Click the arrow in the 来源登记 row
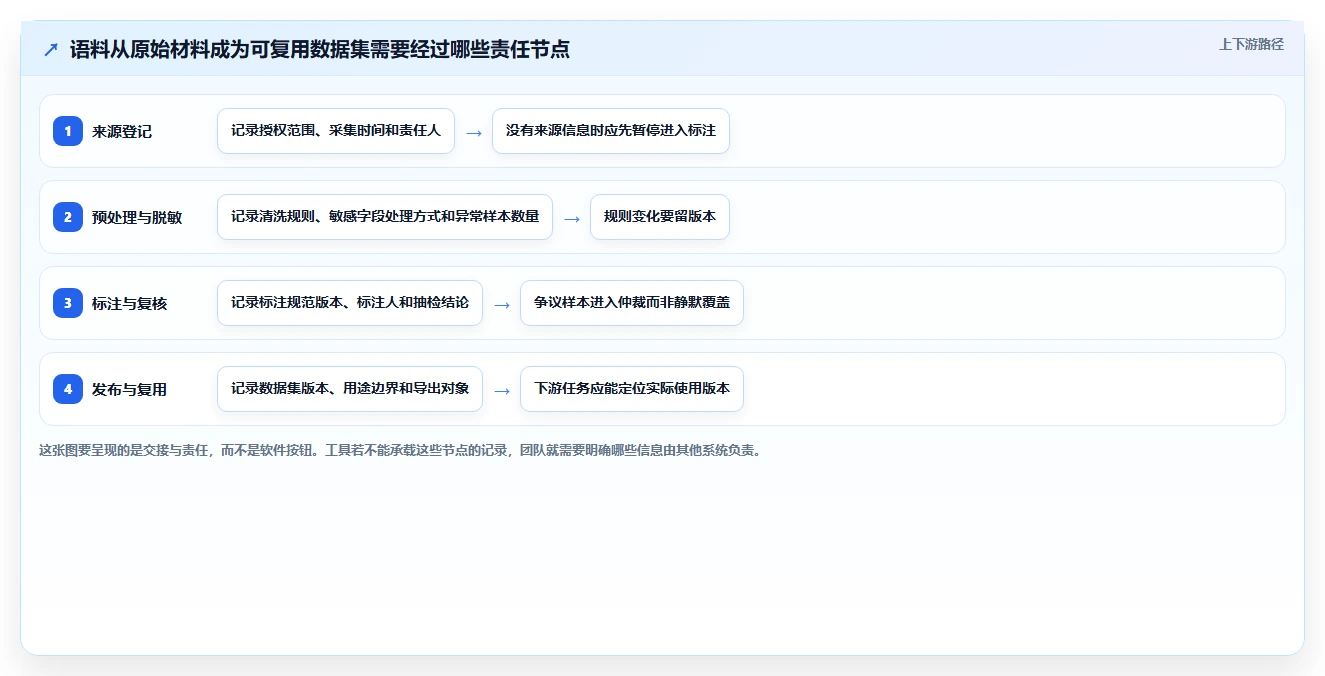 click(x=474, y=132)
